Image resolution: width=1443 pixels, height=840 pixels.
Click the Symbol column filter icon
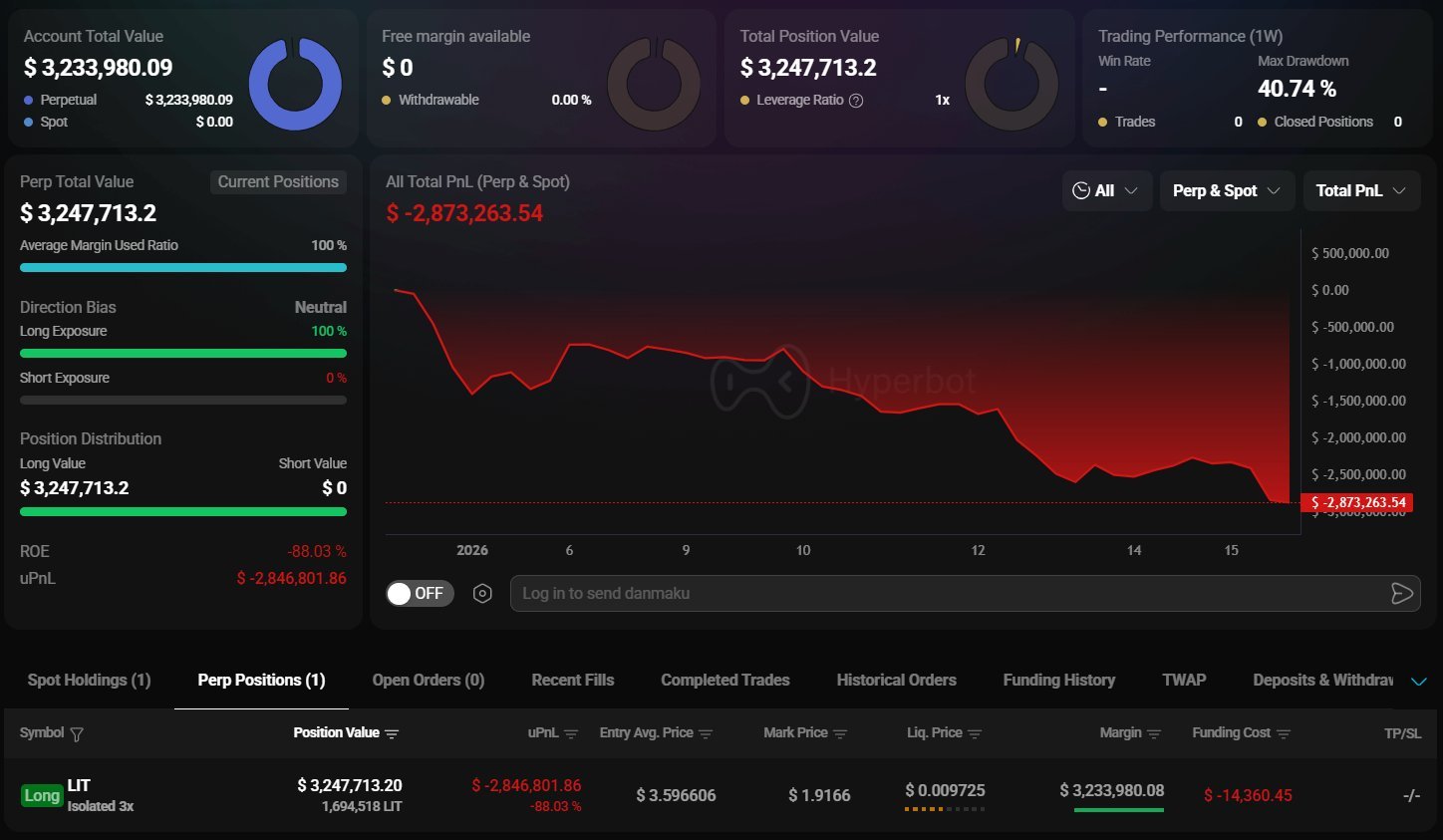point(77,734)
